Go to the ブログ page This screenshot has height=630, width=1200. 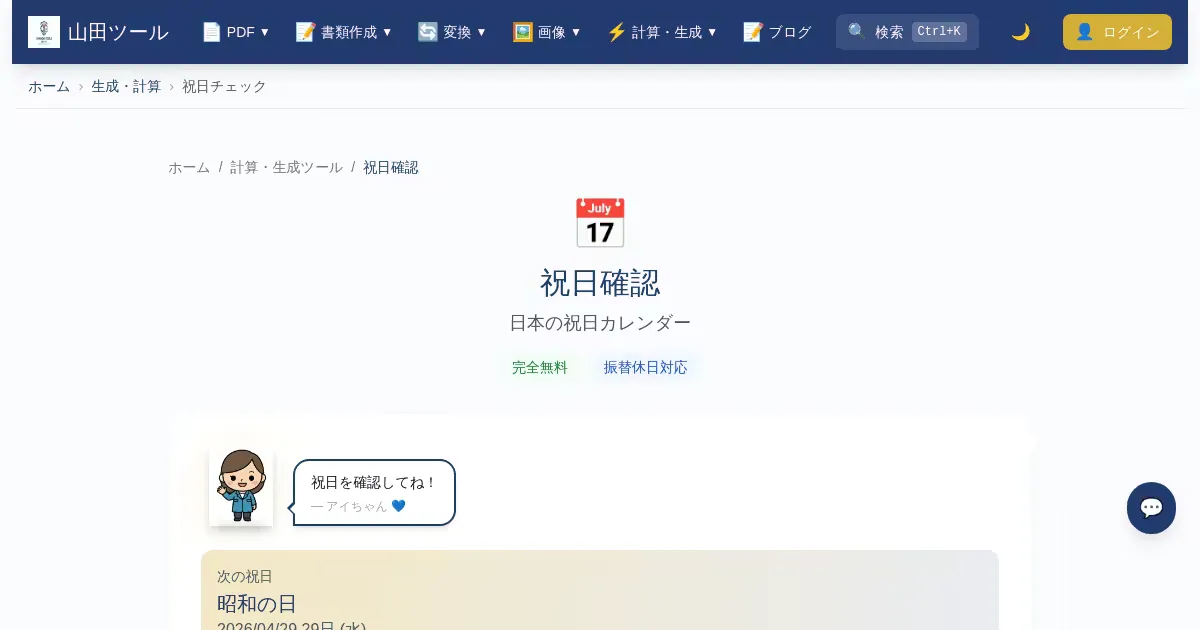(x=789, y=32)
